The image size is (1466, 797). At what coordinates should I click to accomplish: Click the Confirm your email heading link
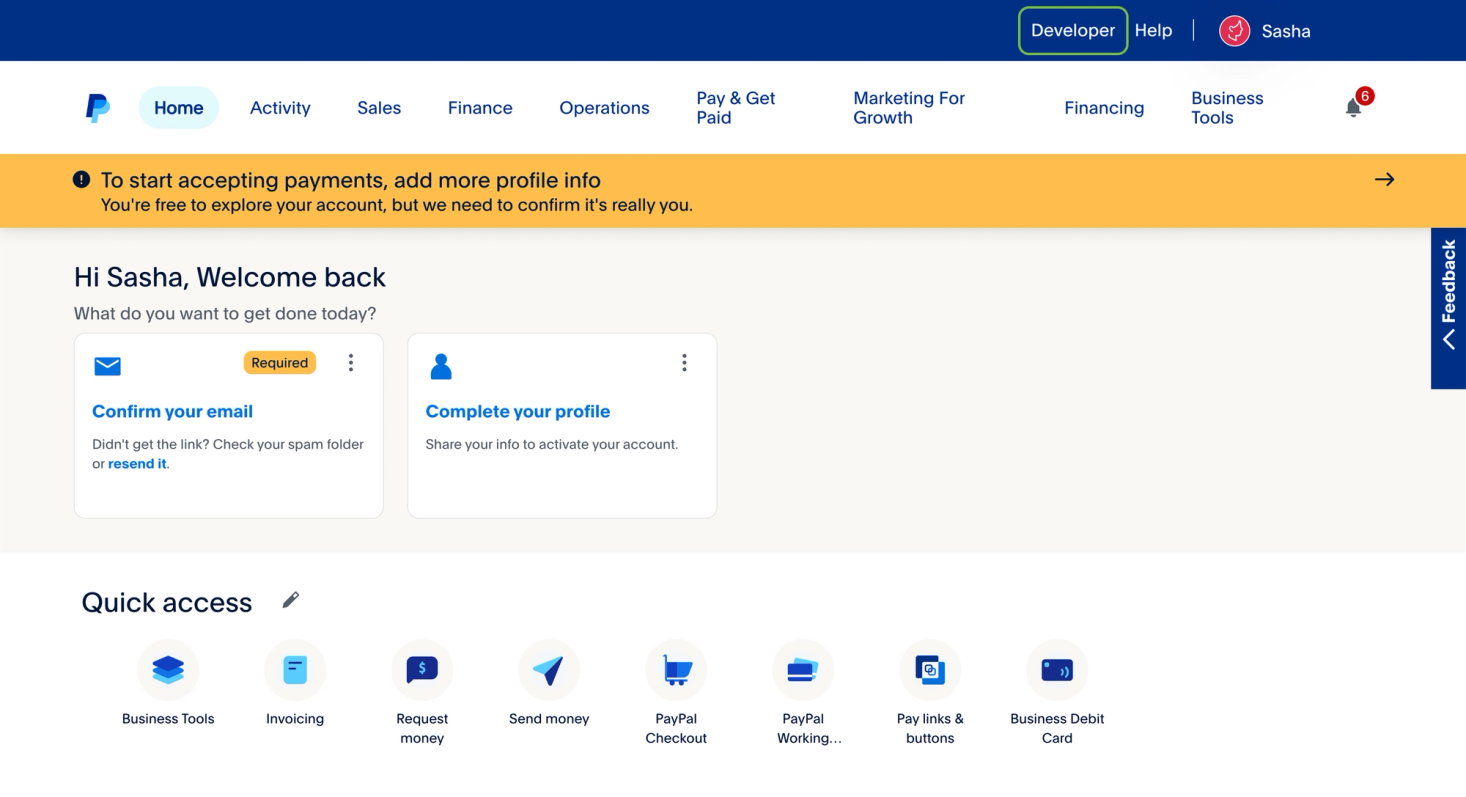[x=172, y=411]
